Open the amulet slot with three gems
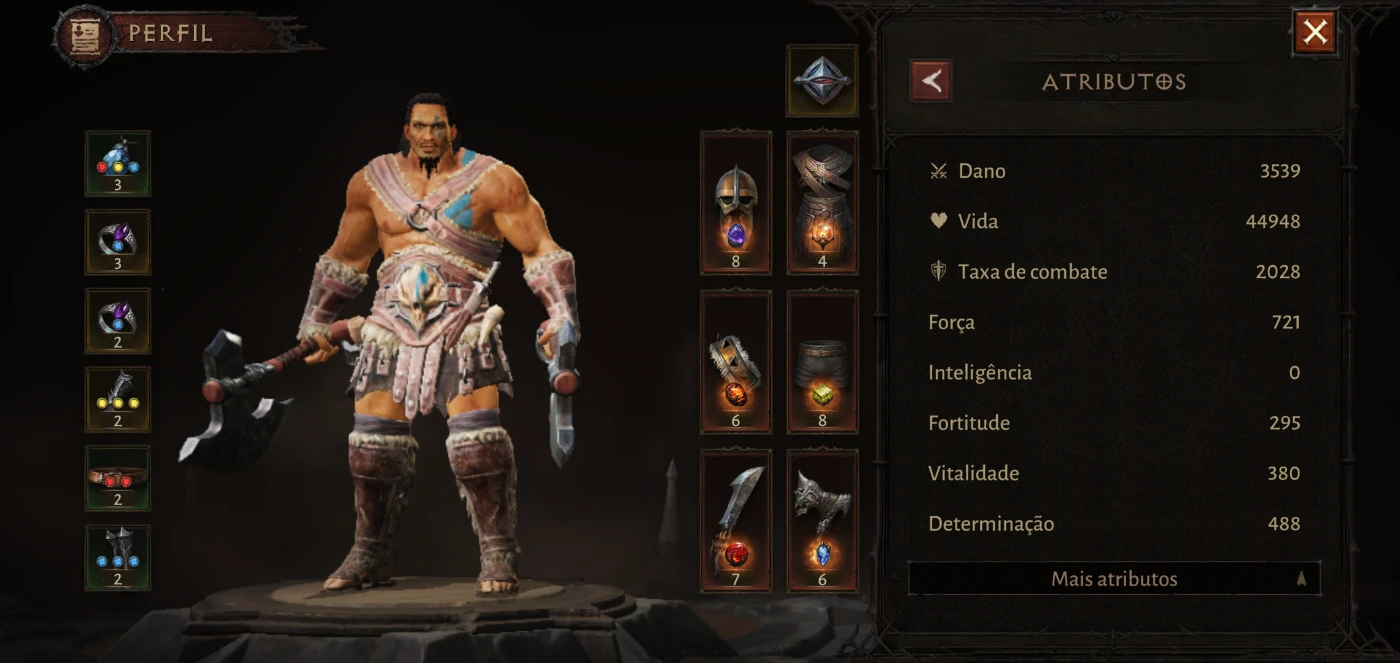1400x663 pixels. click(118, 163)
